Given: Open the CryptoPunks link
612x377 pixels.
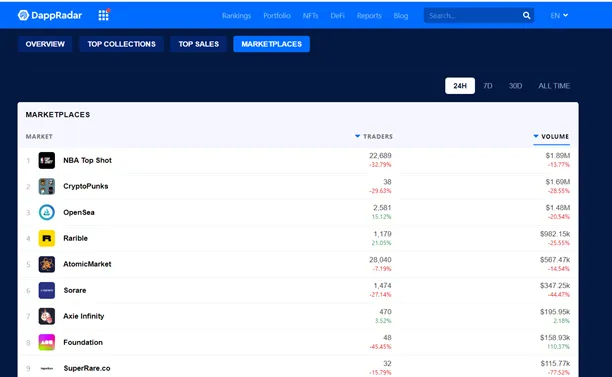Looking at the screenshot, I should pos(85,186).
